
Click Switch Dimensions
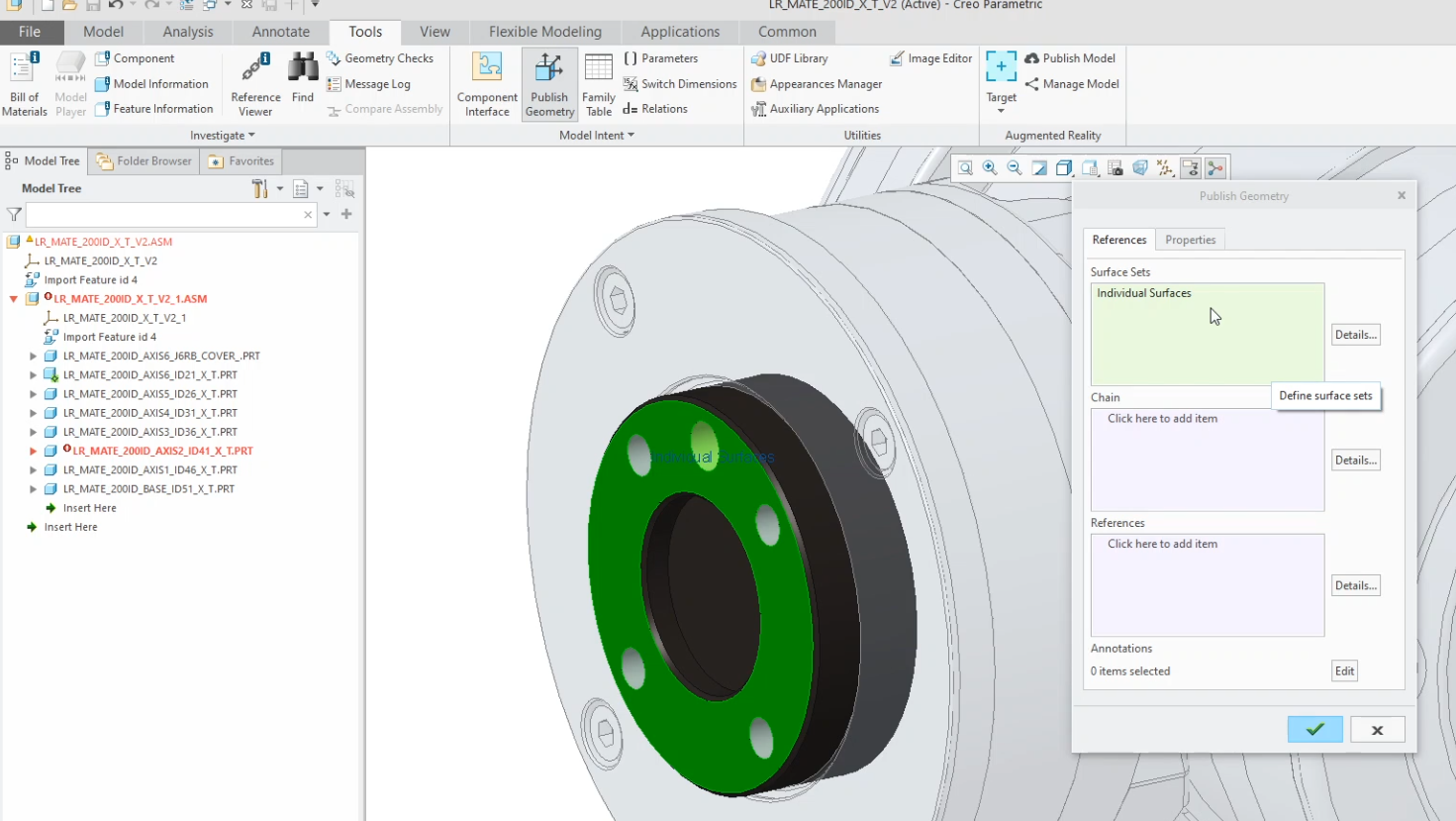679,84
